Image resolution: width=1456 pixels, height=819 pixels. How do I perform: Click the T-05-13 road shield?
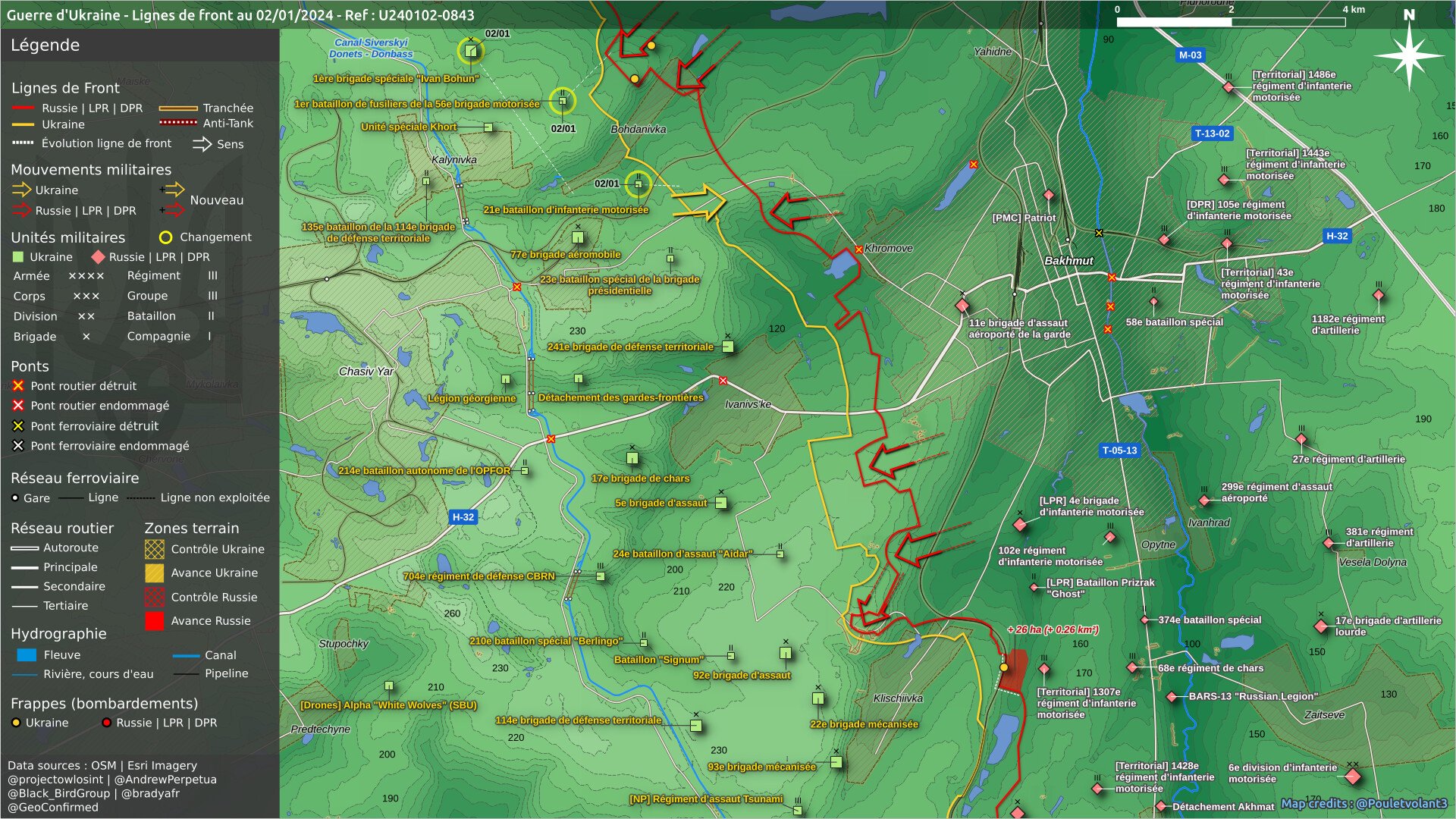[x=1119, y=450]
